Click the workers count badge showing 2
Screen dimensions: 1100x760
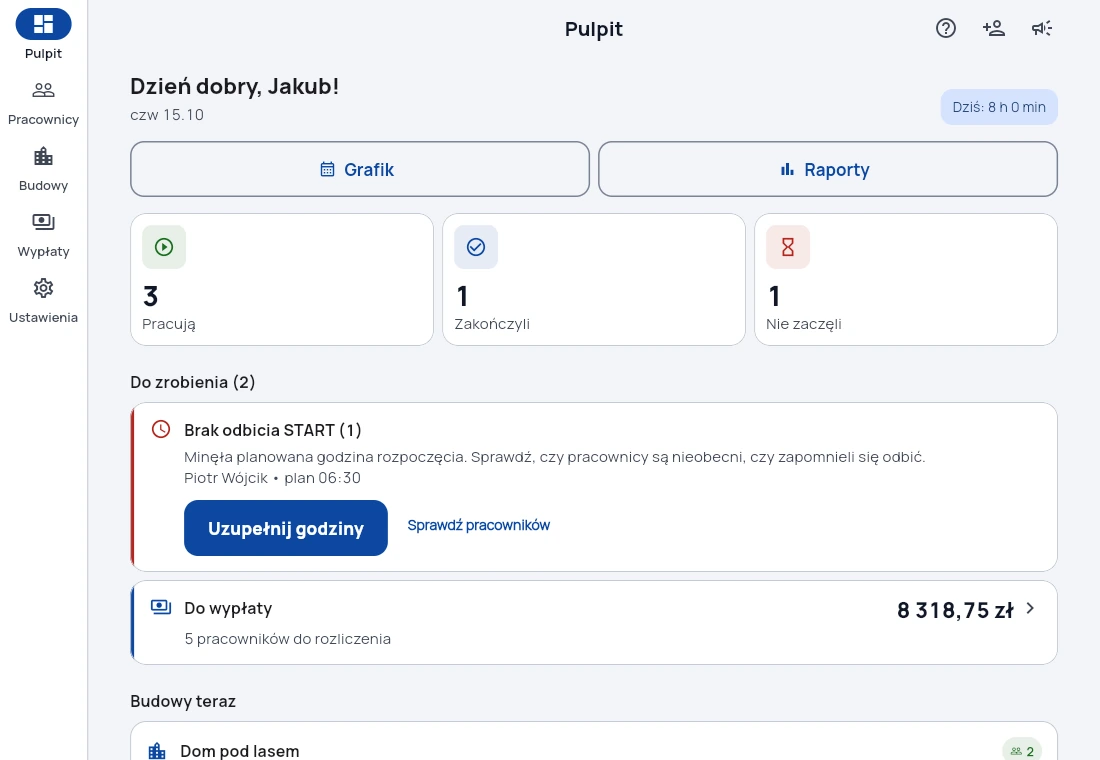pos(1022,751)
